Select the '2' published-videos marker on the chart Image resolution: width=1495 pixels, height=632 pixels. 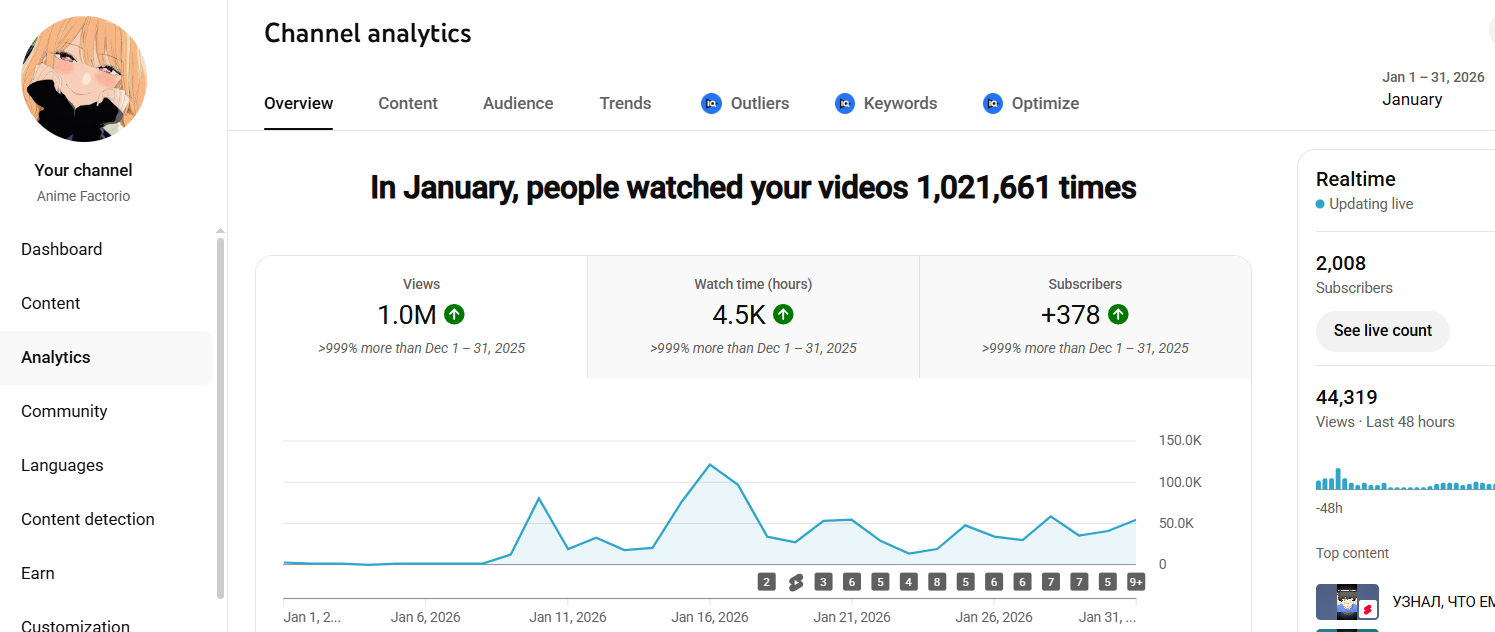pyautogui.click(x=767, y=582)
